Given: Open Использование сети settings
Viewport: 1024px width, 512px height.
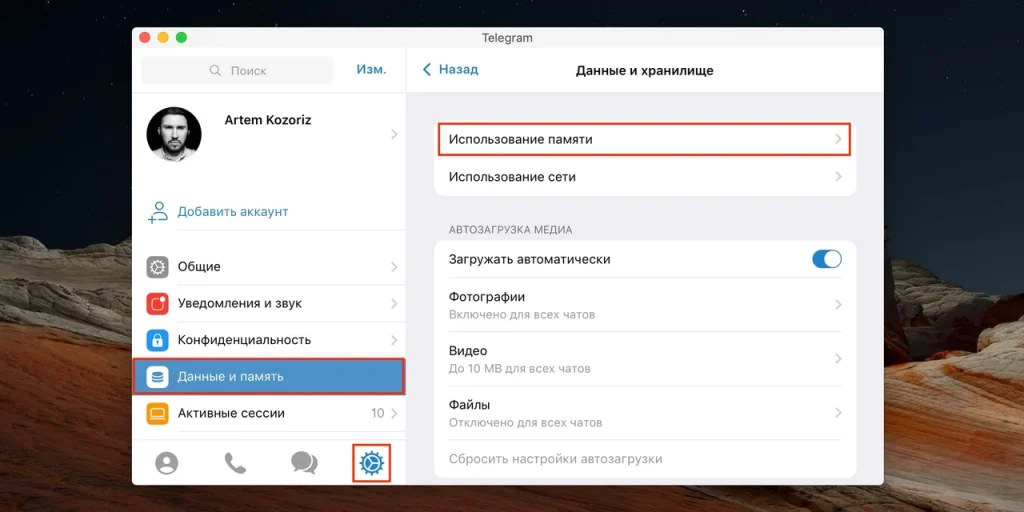Looking at the screenshot, I should pyautogui.click(x=645, y=177).
